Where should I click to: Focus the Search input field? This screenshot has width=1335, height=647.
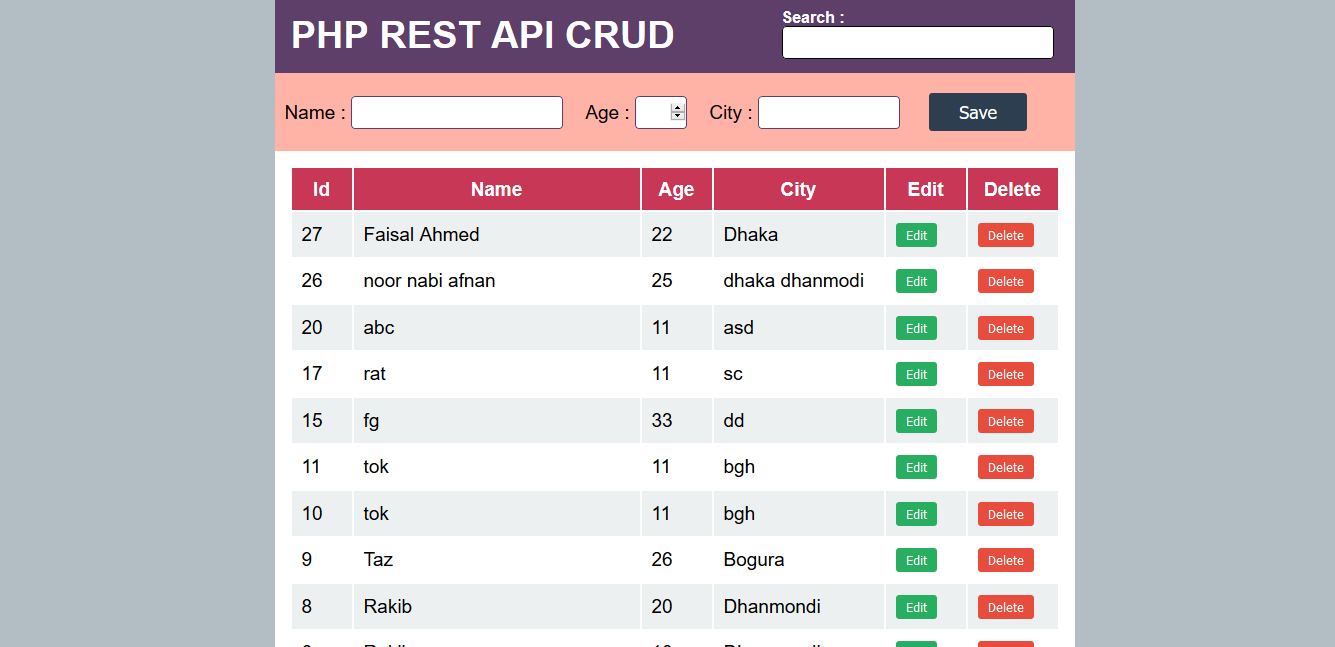(917, 43)
